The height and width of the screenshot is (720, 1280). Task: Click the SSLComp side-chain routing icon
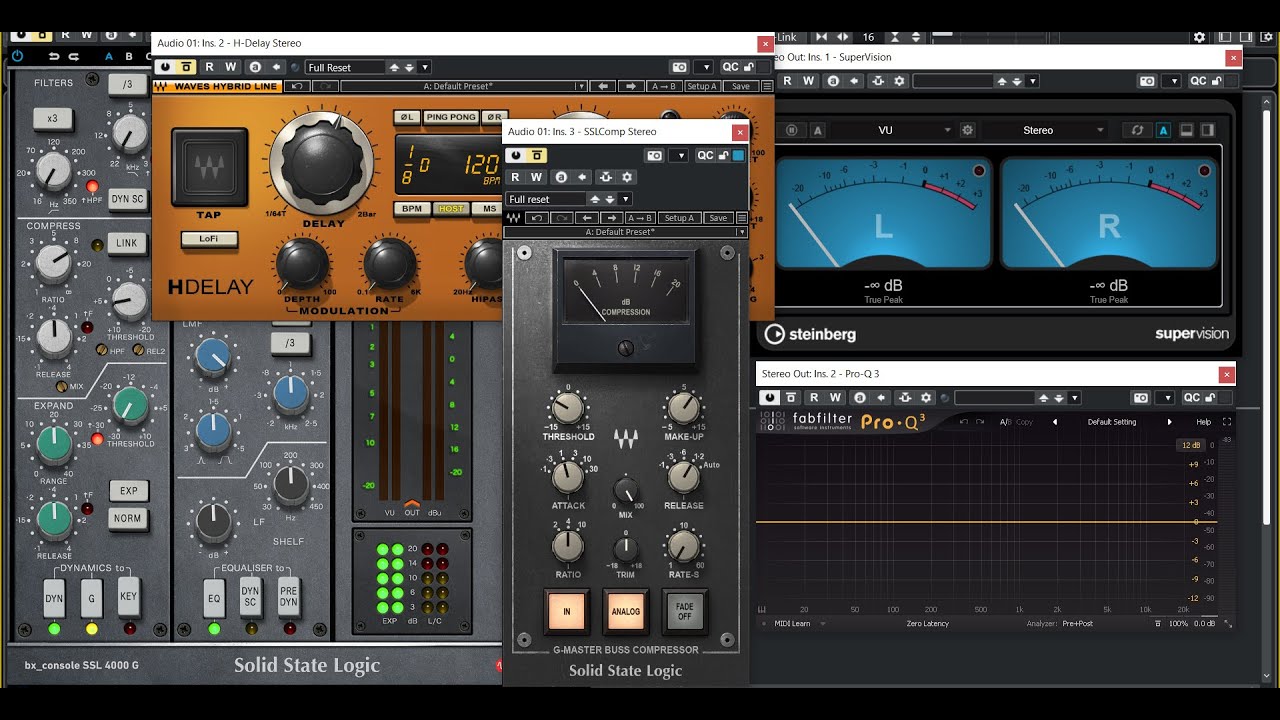[605, 177]
